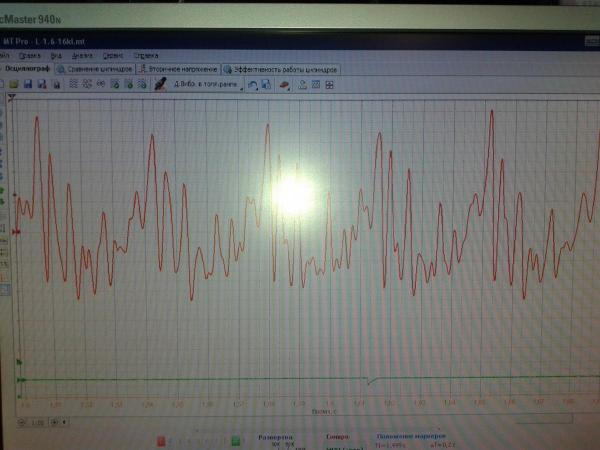Click the spark plug script icon
The image size is (600, 450).
[160, 84]
